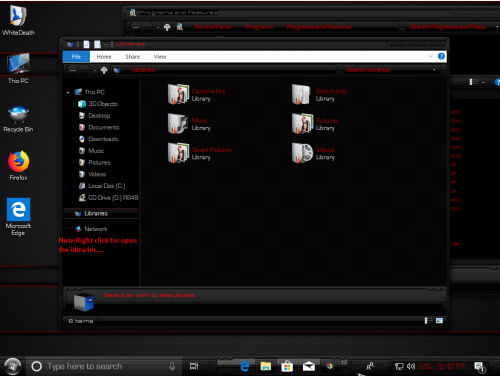The width and height of the screenshot is (500, 376).
Task: Open the Videos library icon
Action: pos(303,153)
